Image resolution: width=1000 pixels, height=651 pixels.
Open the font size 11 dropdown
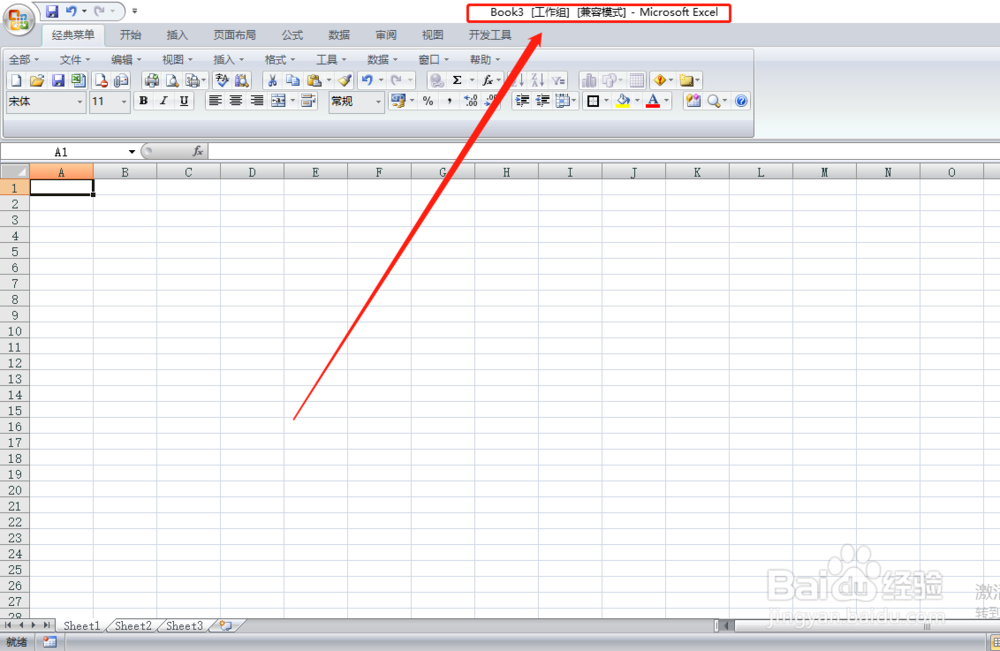click(x=124, y=101)
